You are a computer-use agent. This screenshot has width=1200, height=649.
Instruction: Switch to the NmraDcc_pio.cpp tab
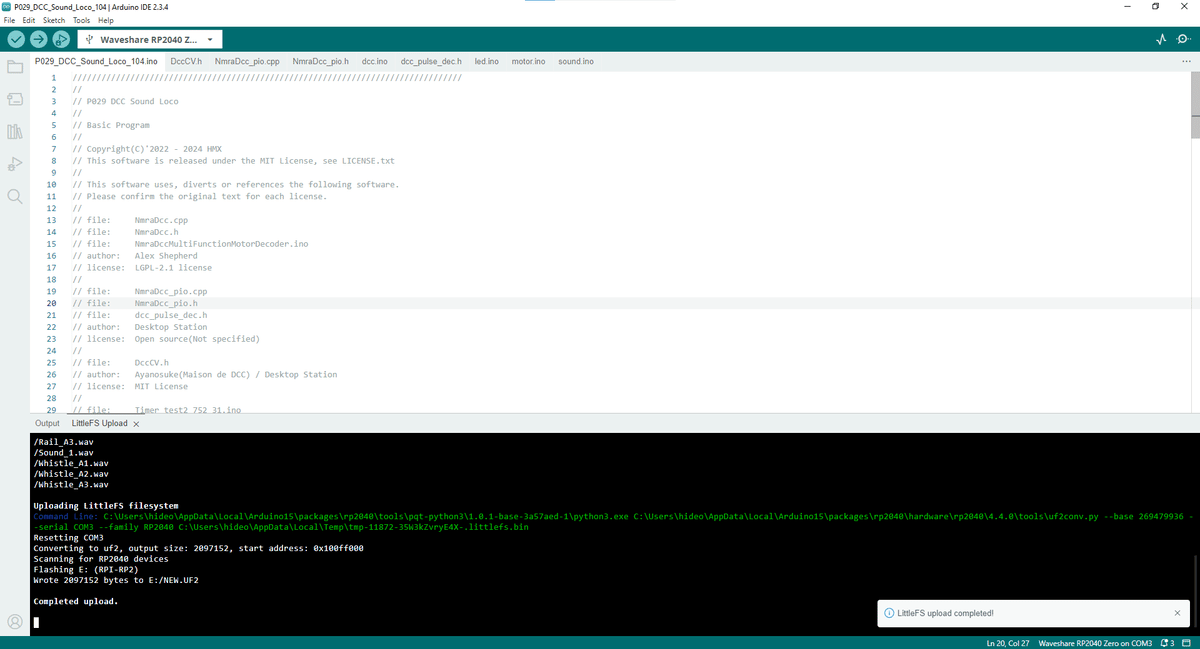tap(247, 62)
